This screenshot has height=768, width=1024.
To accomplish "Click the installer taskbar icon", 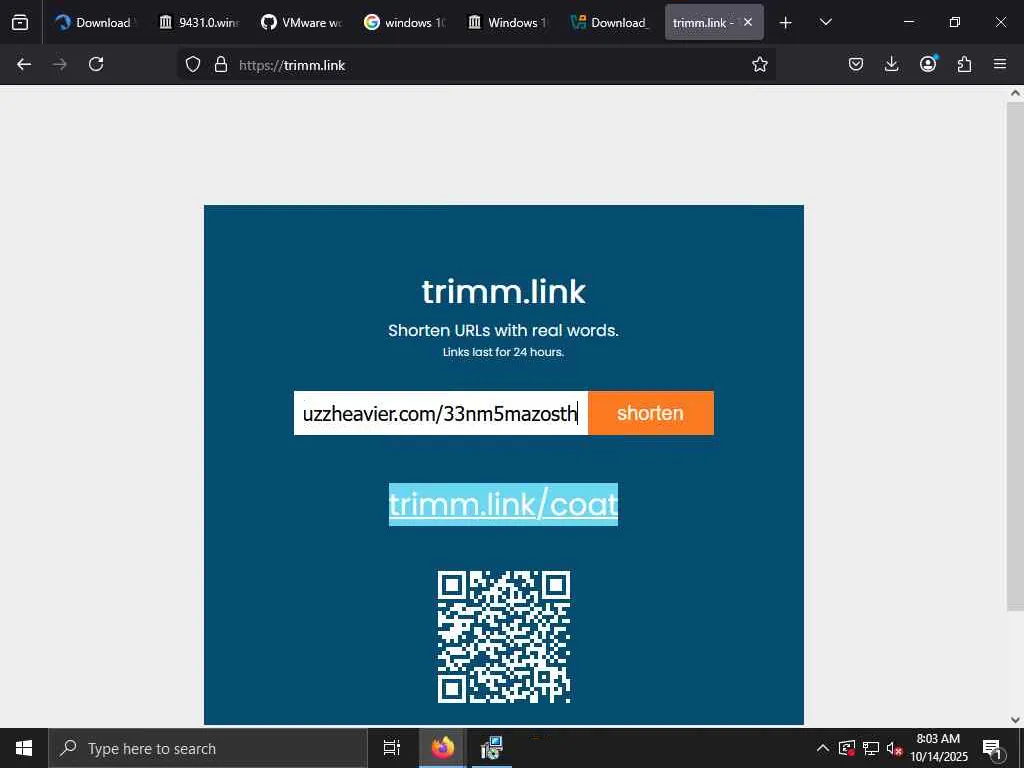I will tap(491, 748).
